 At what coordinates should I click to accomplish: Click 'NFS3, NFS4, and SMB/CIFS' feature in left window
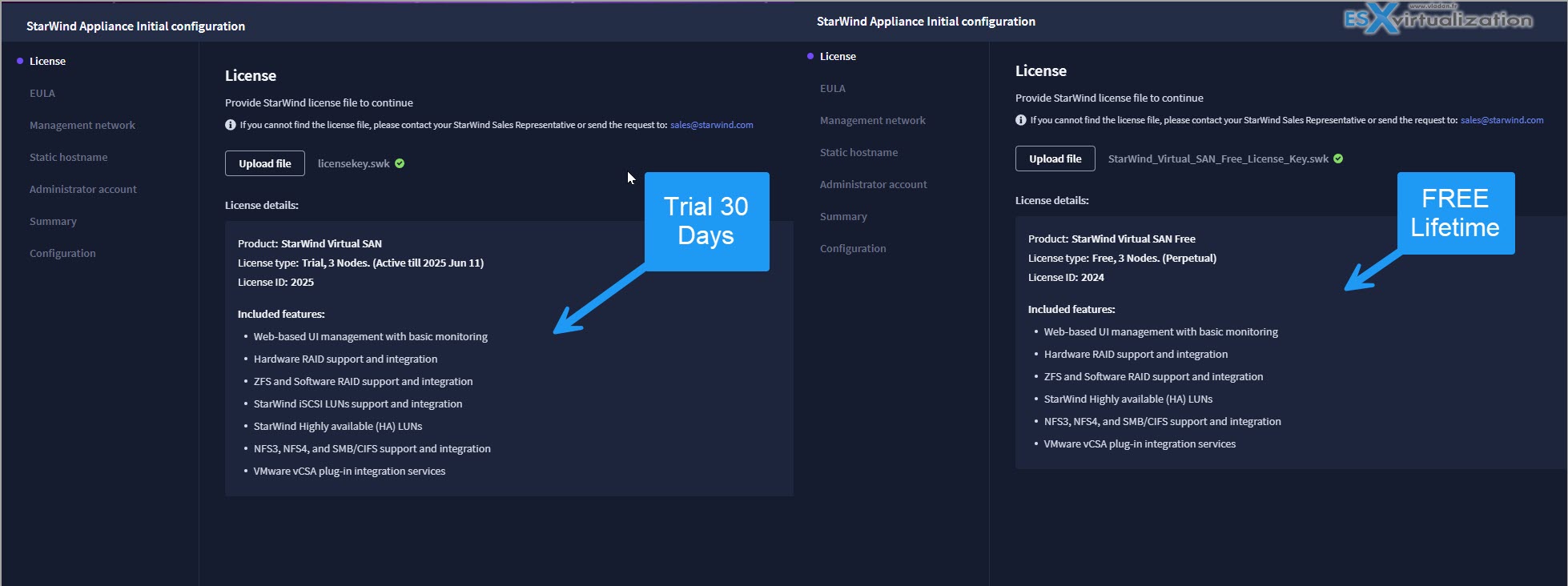coord(372,448)
